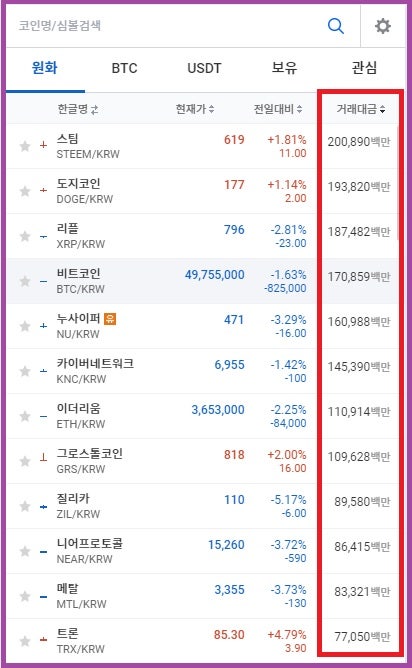Click the candle icon for XRP/KRW
Screen dimensions: 412x668
[x=43, y=236]
